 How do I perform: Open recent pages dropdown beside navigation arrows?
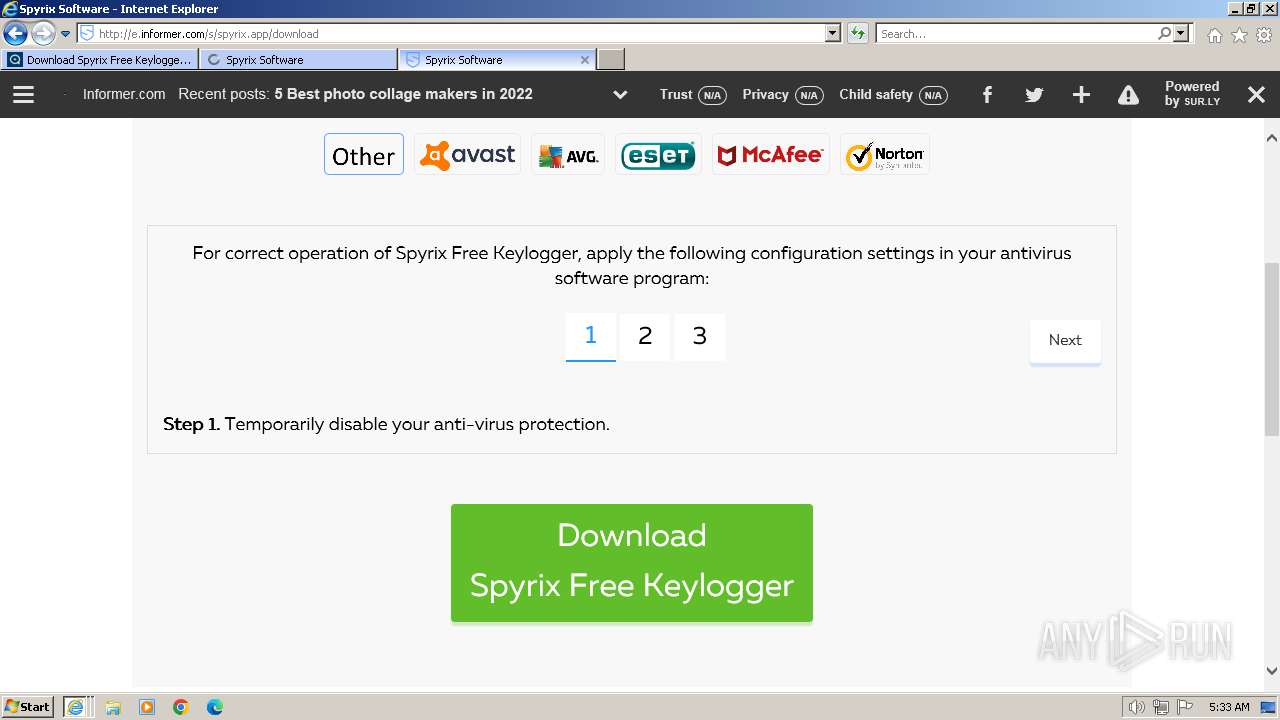click(66, 34)
